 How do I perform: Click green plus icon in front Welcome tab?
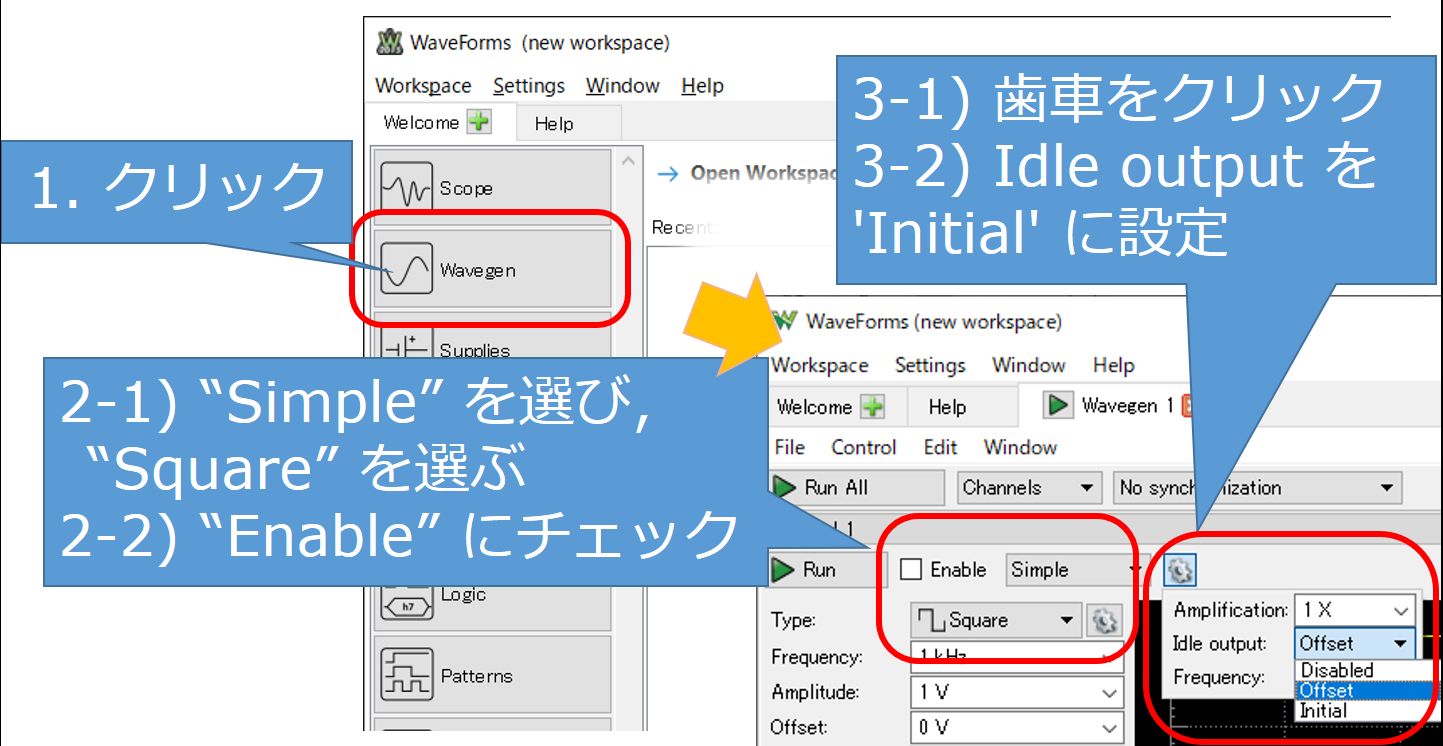tap(873, 407)
